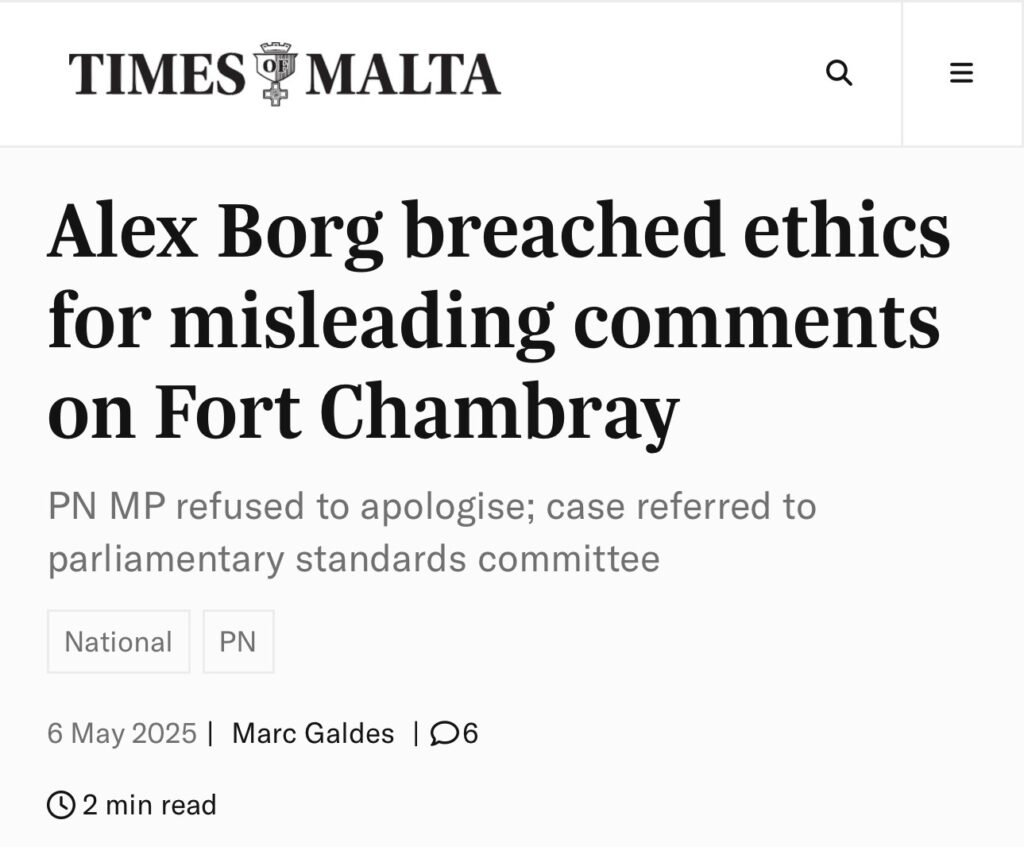1024x847 pixels.
Task: Click the crest emblem in the logo
Action: point(275,74)
